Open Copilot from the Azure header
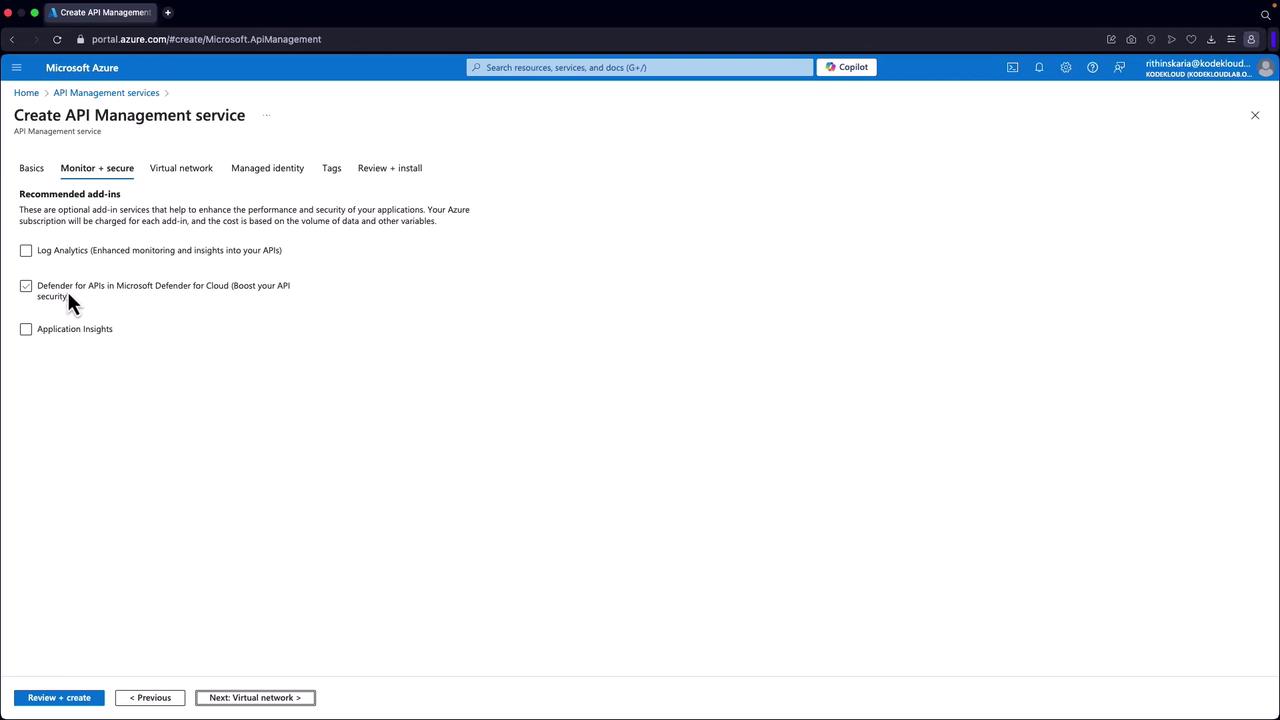Screen dimensions: 1280x720 click(847, 67)
